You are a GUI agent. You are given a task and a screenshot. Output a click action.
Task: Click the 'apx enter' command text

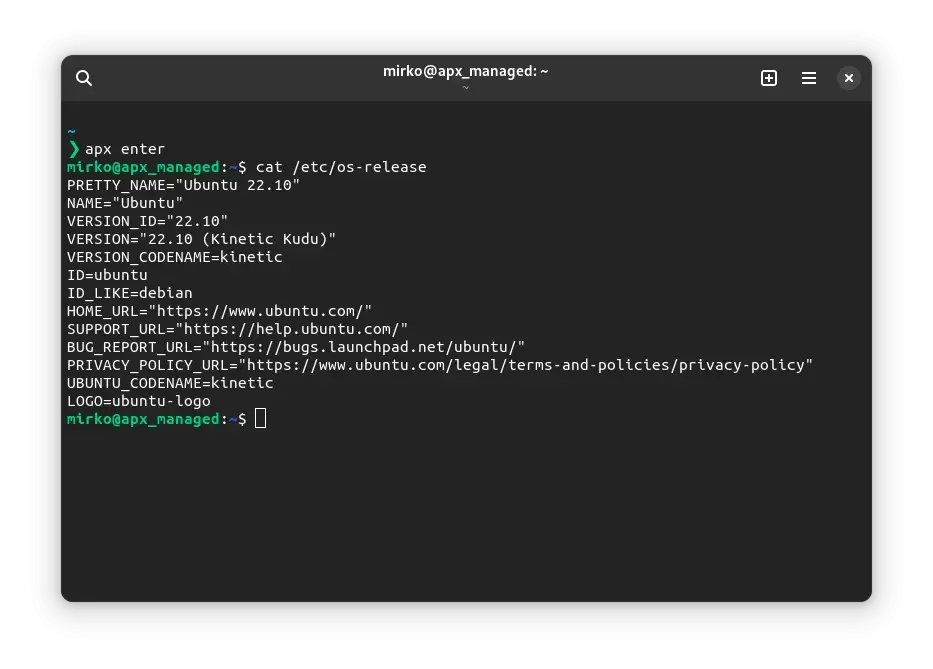click(x=125, y=149)
